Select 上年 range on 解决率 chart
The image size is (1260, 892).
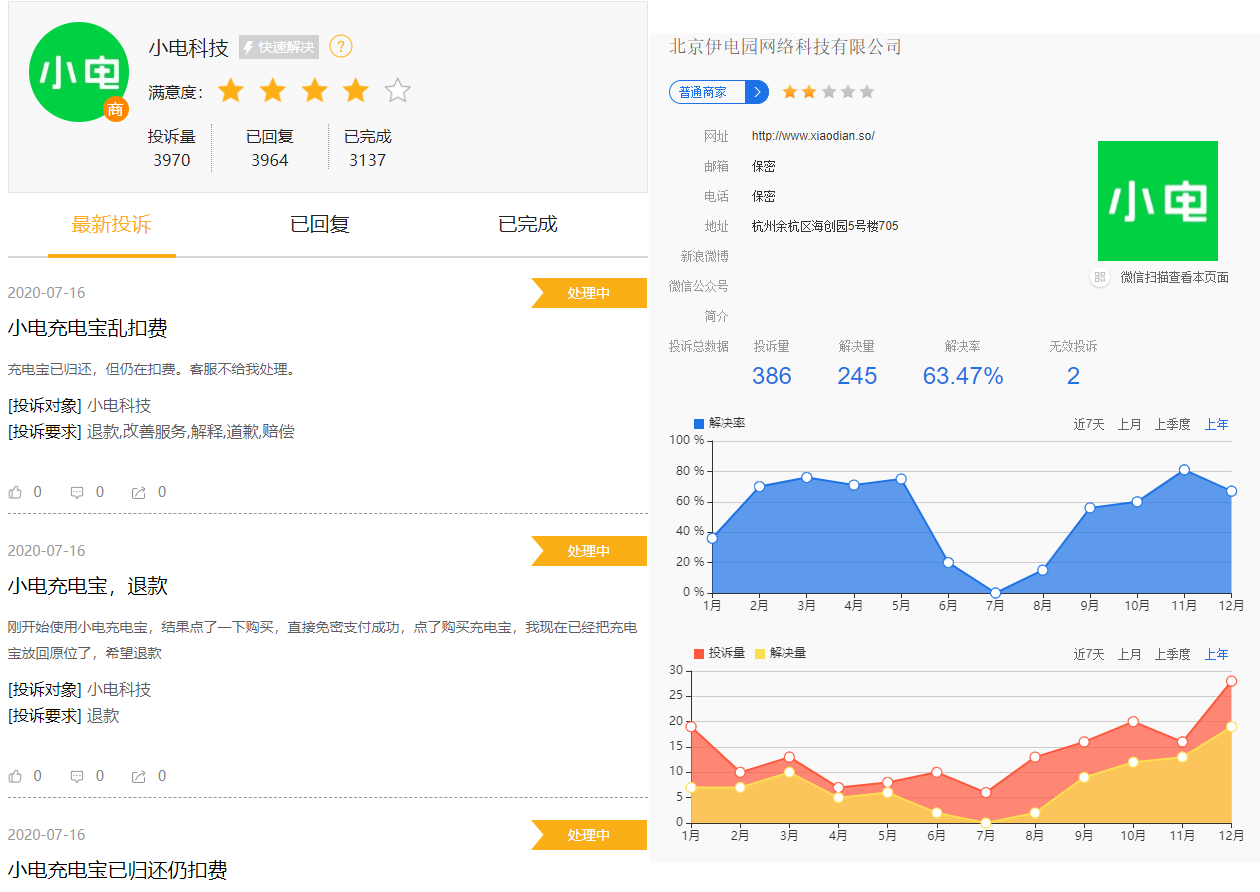[1217, 425]
